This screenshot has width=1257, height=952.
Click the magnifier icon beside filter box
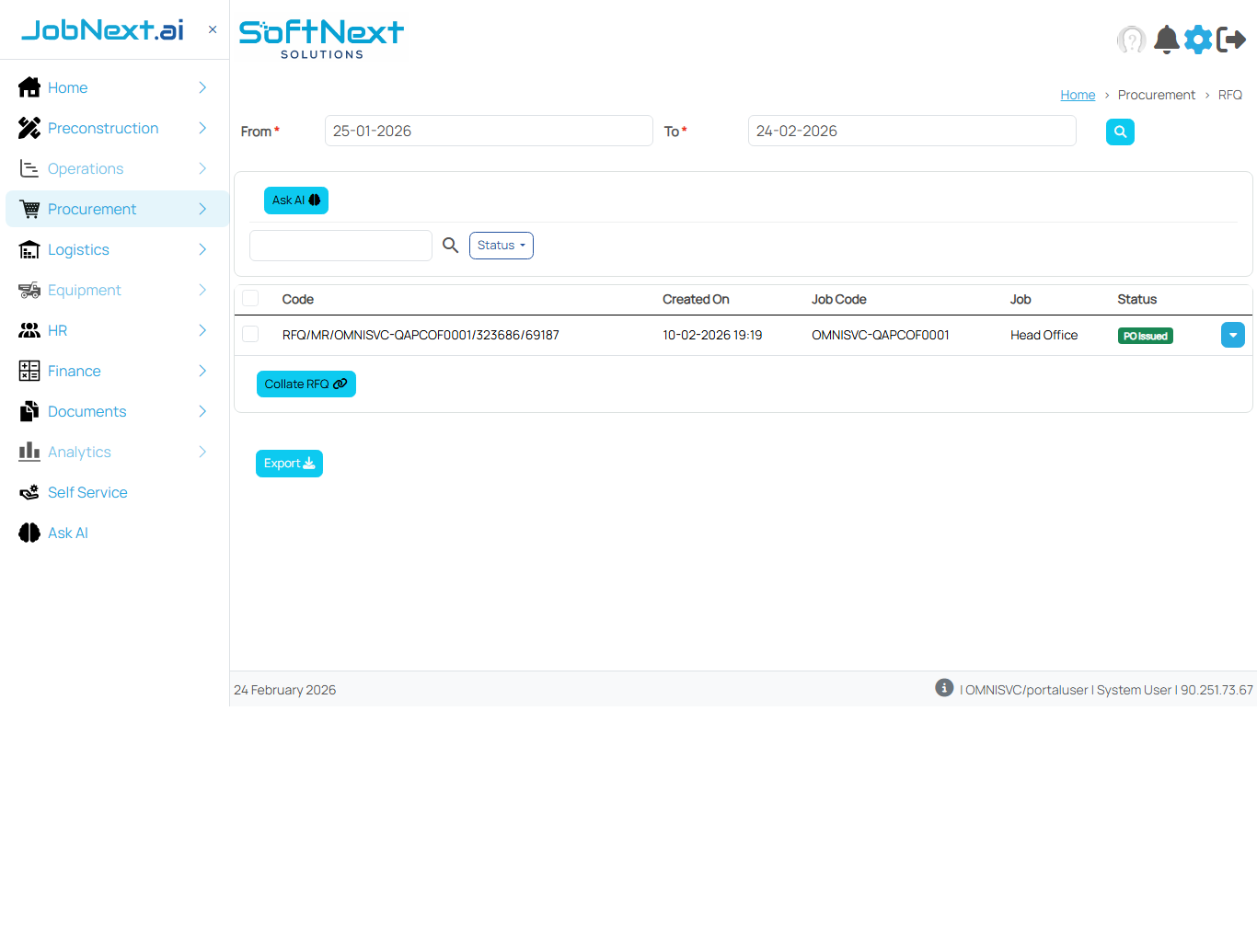(x=450, y=246)
